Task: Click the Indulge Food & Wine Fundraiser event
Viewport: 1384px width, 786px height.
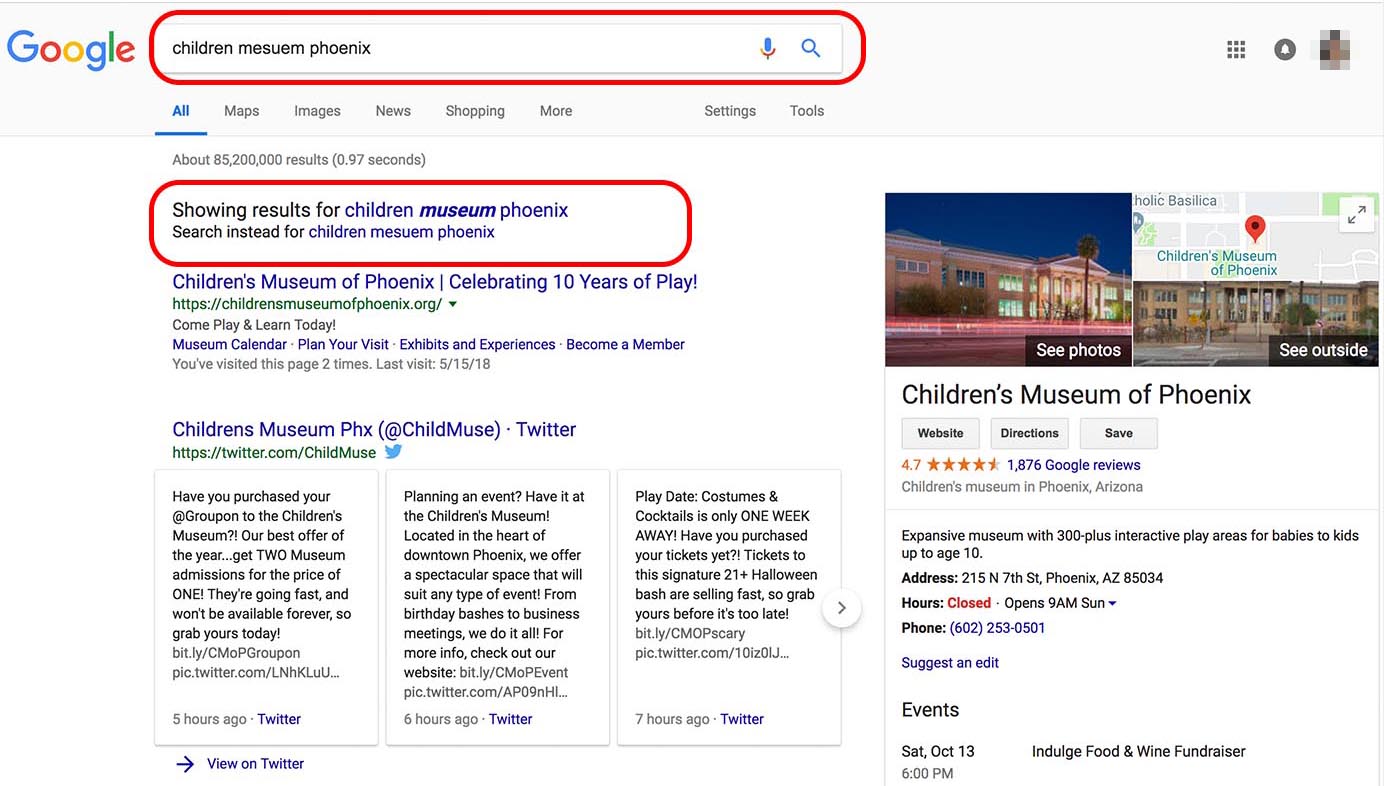Action: tap(1139, 751)
